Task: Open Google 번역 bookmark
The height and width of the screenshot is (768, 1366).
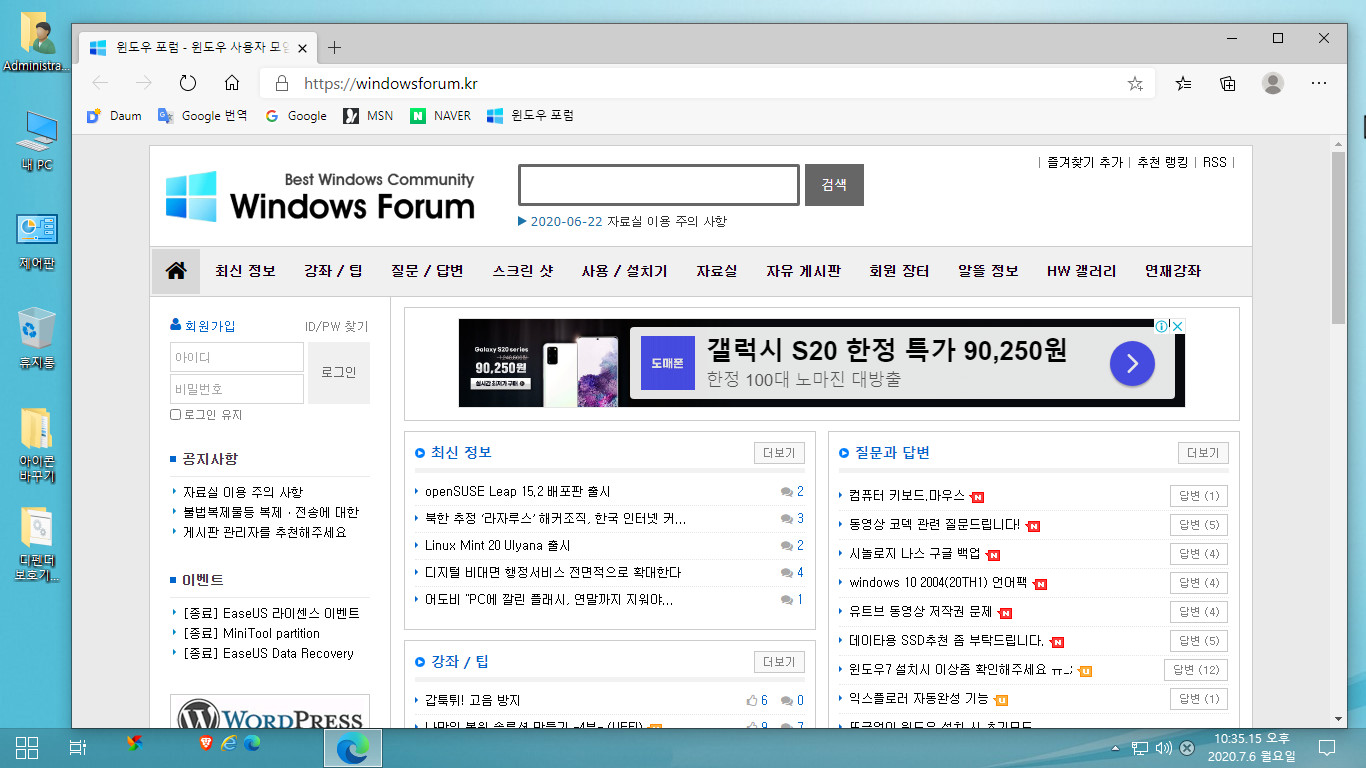Action: (203, 116)
